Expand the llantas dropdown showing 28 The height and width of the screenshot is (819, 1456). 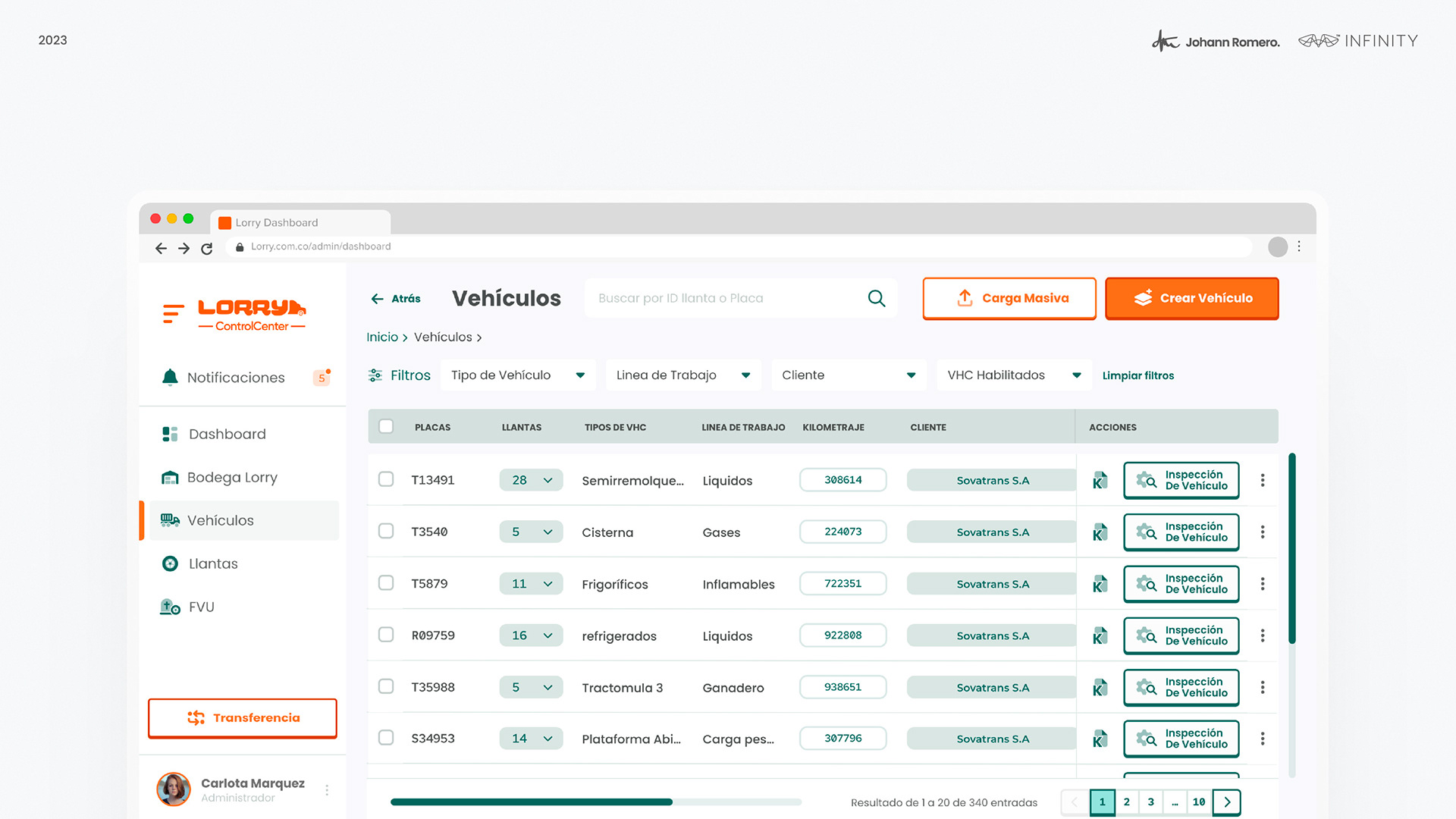click(531, 480)
